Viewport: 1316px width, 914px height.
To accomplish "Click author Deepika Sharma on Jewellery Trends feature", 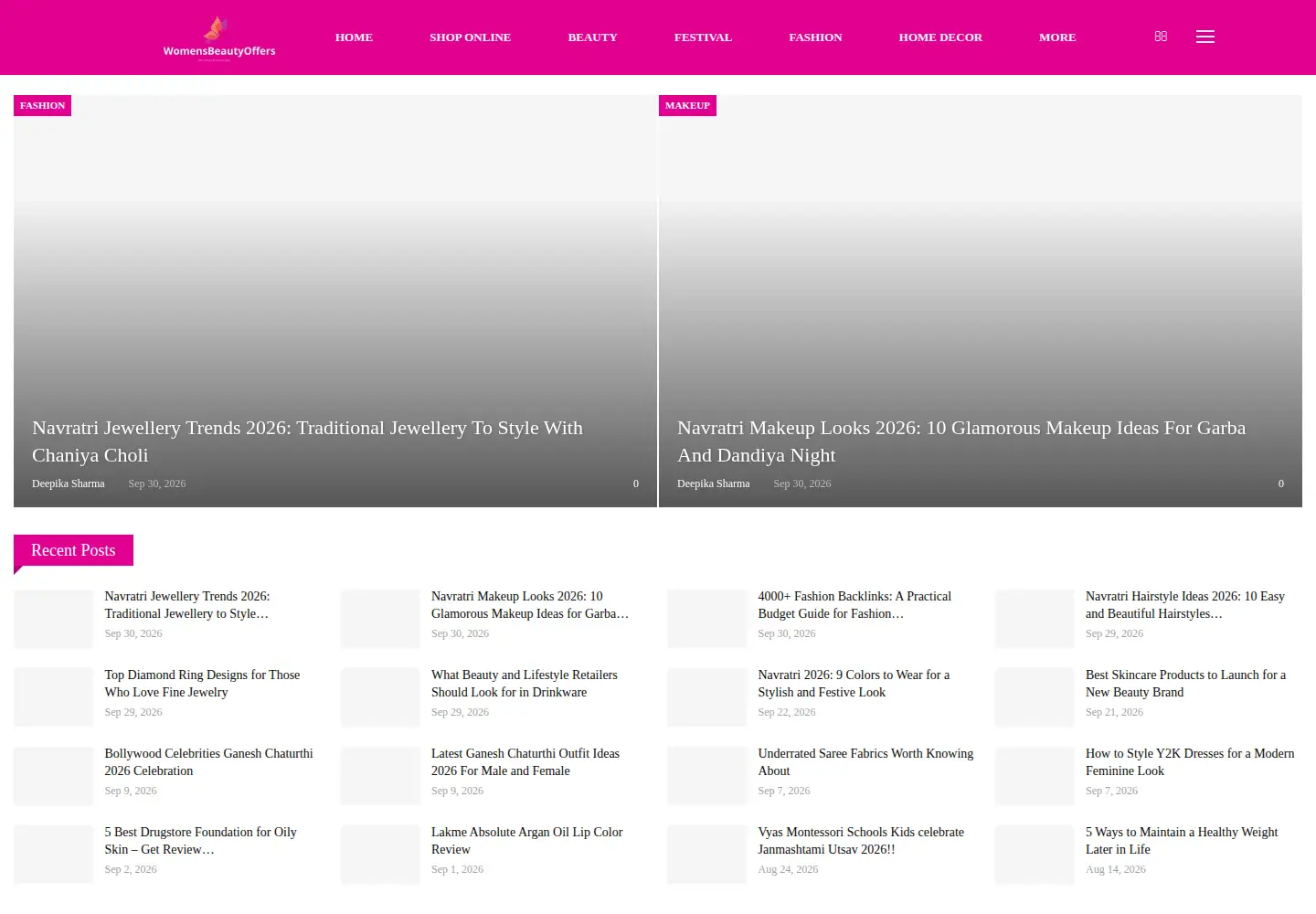I will [x=69, y=484].
